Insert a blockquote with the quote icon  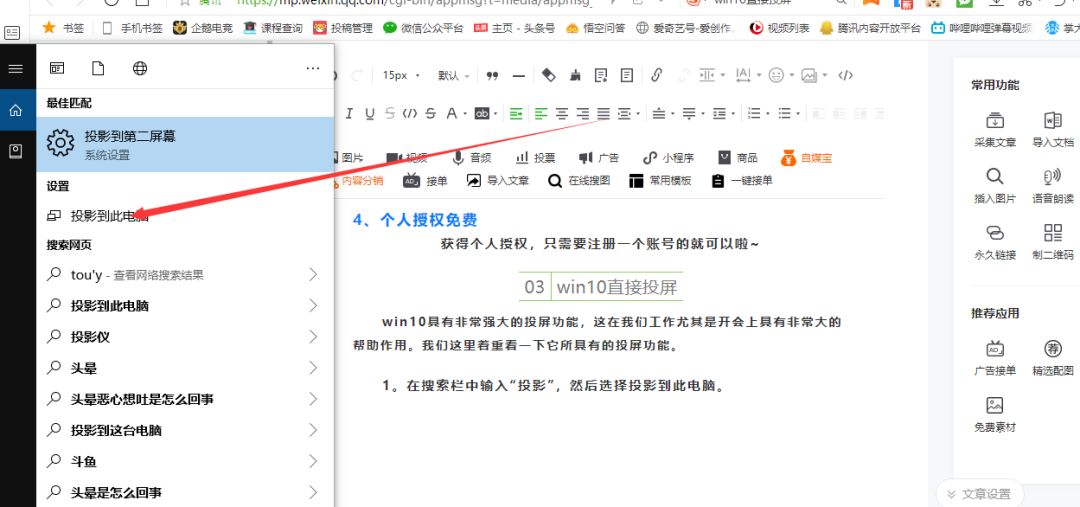click(x=492, y=76)
